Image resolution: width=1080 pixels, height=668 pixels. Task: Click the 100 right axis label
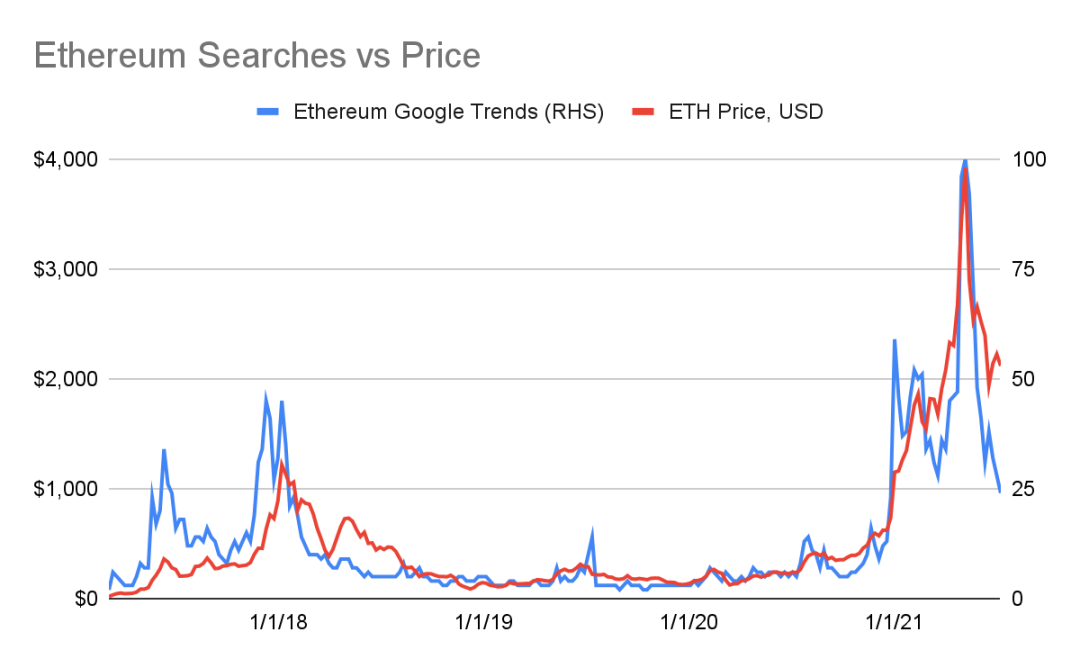click(x=1029, y=159)
